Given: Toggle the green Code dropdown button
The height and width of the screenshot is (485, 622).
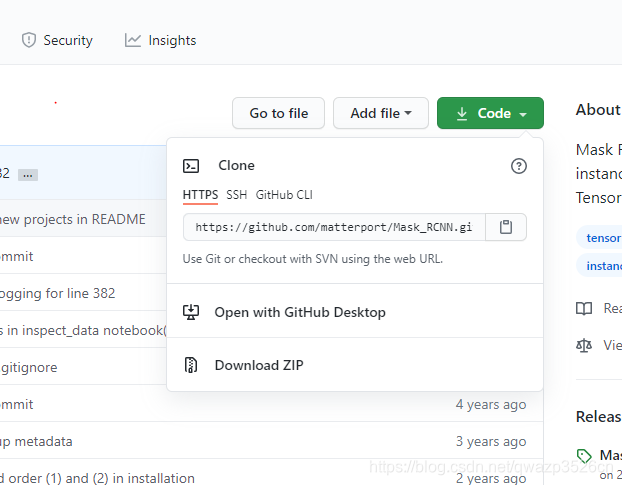Looking at the screenshot, I should point(490,113).
